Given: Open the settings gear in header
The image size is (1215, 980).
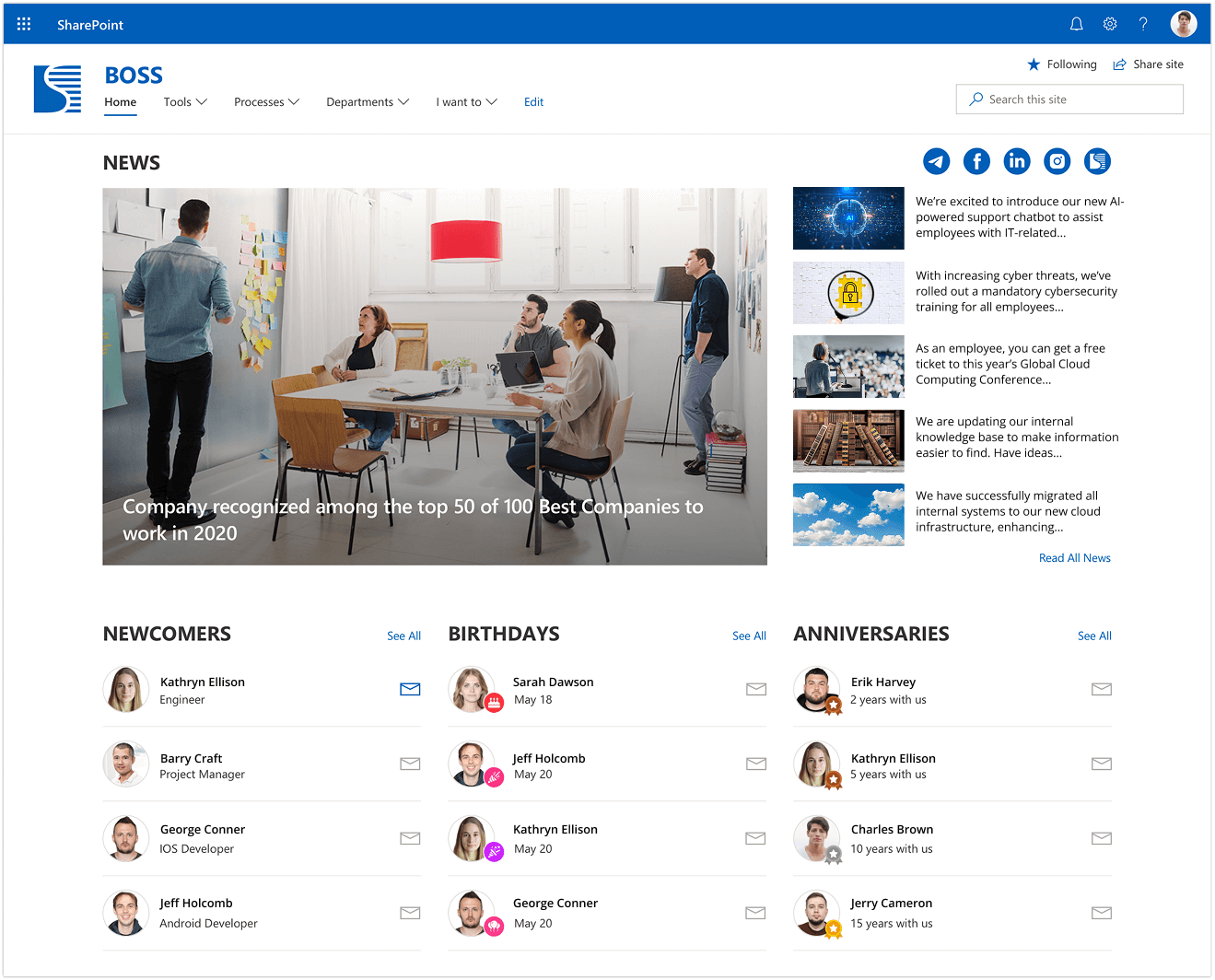Looking at the screenshot, I should pyautogui.click(x=1110, y=24).
